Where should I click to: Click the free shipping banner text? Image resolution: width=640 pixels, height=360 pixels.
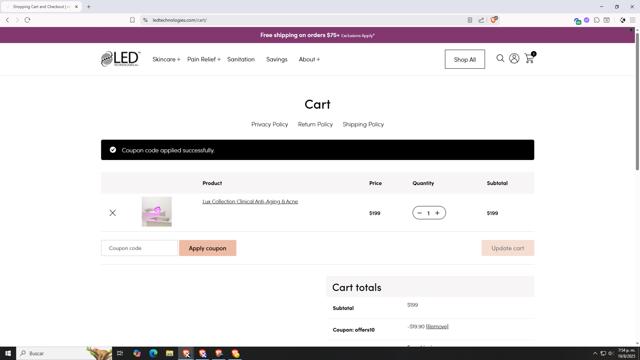coord(318,35)
